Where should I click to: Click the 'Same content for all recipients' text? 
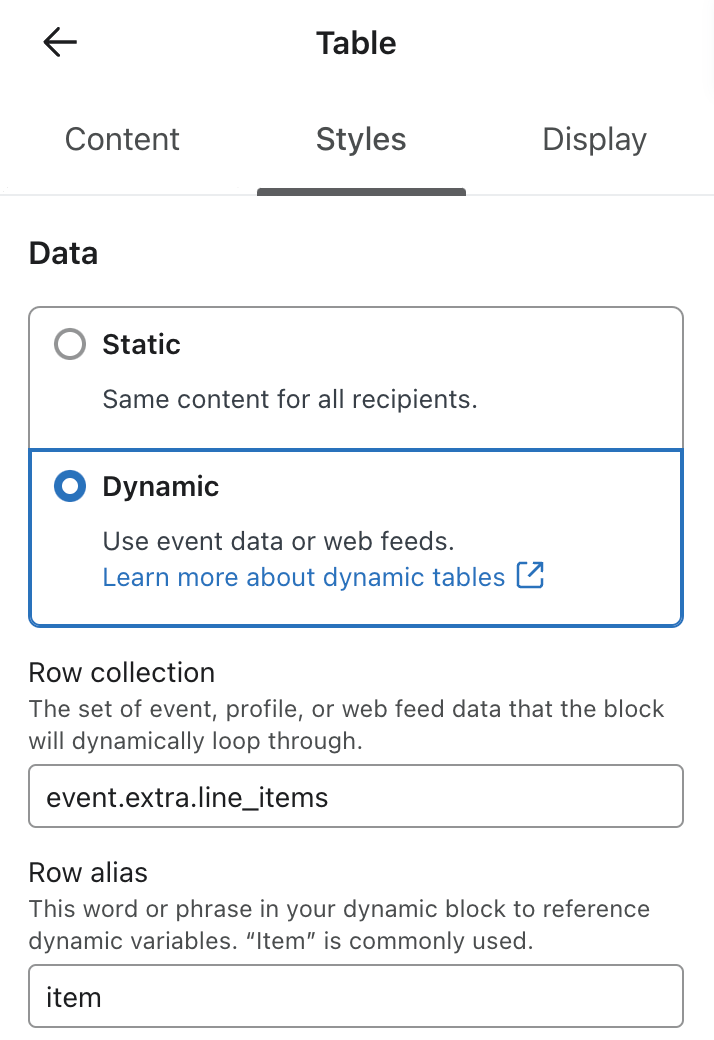coord(289,400)
